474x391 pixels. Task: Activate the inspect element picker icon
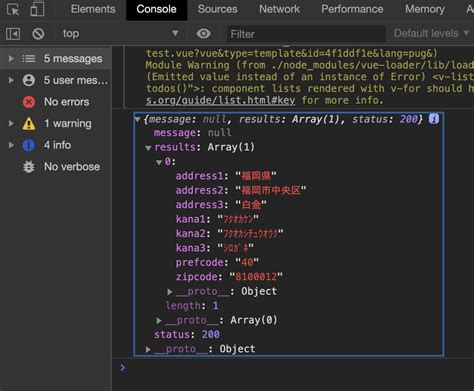coord(13,9)
